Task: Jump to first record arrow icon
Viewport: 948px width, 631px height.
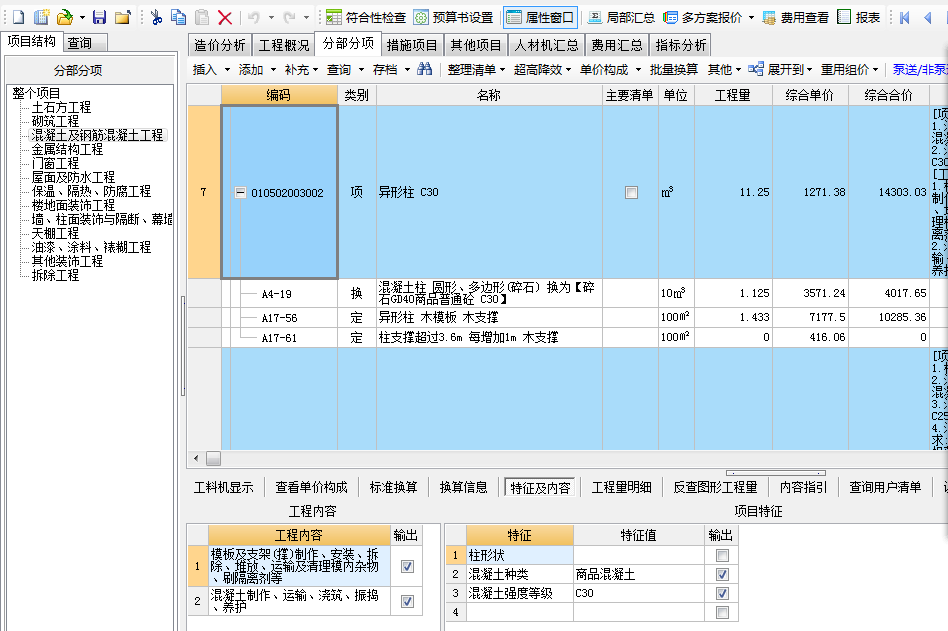Action: click(x=904, y=18)
